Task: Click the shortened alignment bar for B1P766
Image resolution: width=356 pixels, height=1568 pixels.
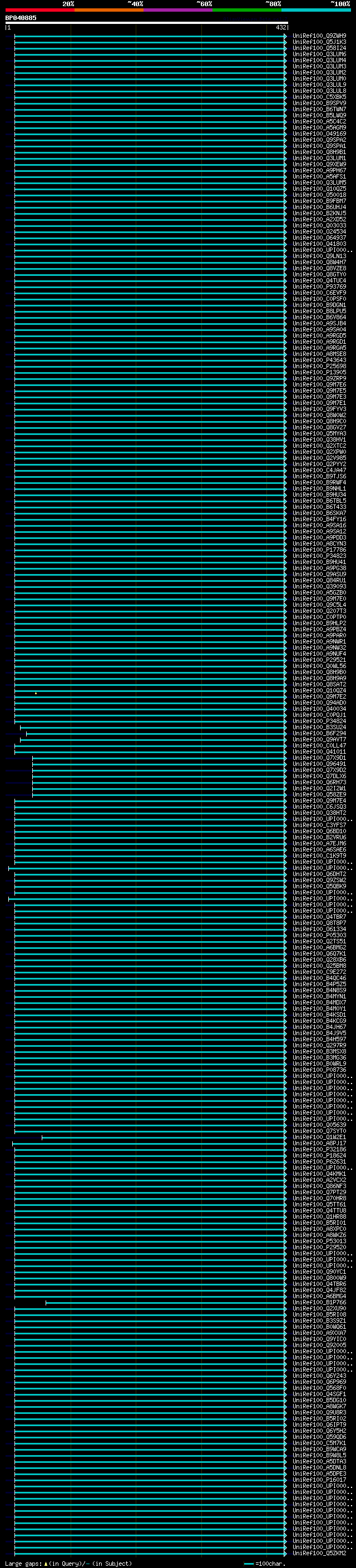Action: click(166, 1302)
